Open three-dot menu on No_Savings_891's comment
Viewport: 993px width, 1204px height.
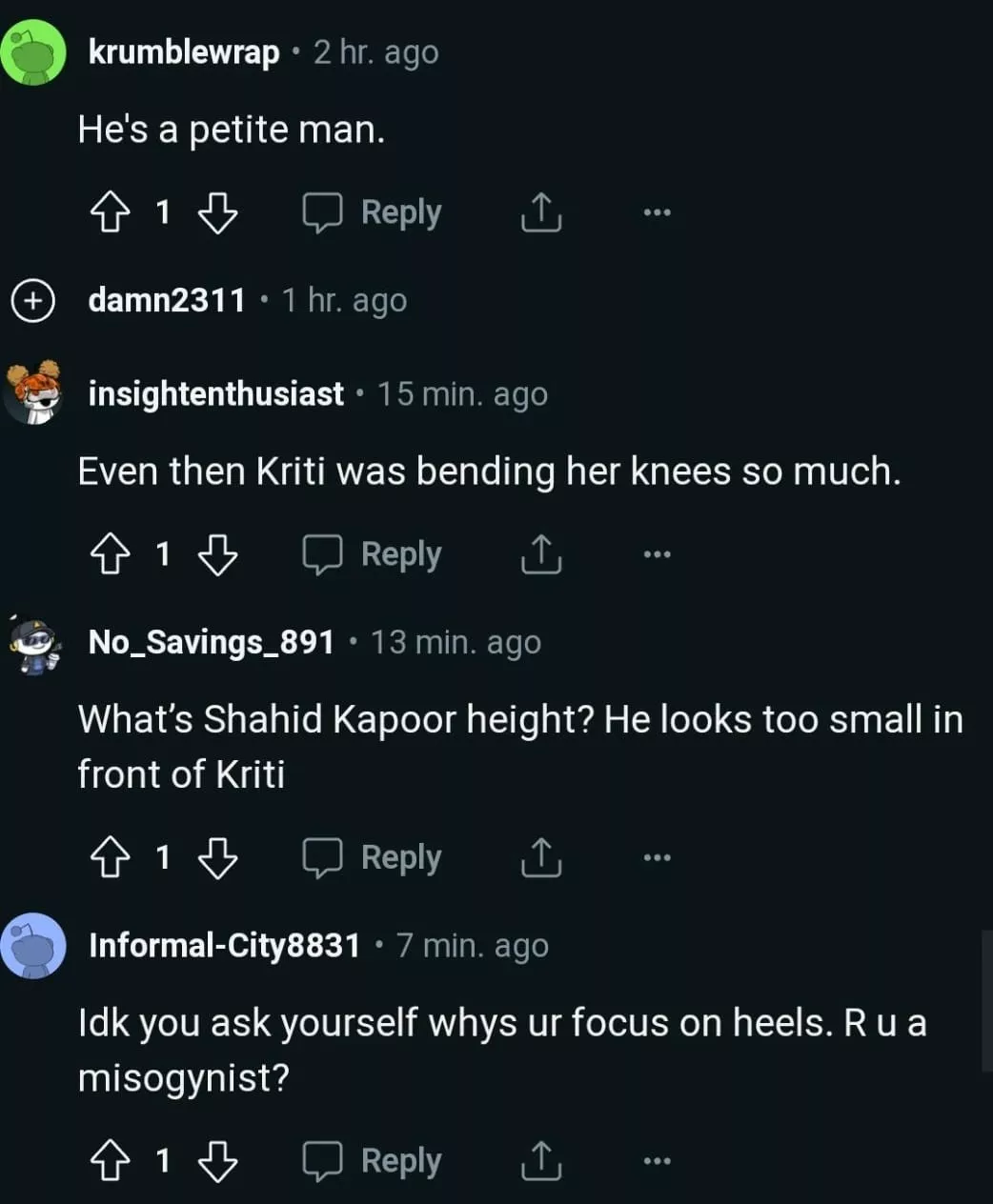coord(657,857)
